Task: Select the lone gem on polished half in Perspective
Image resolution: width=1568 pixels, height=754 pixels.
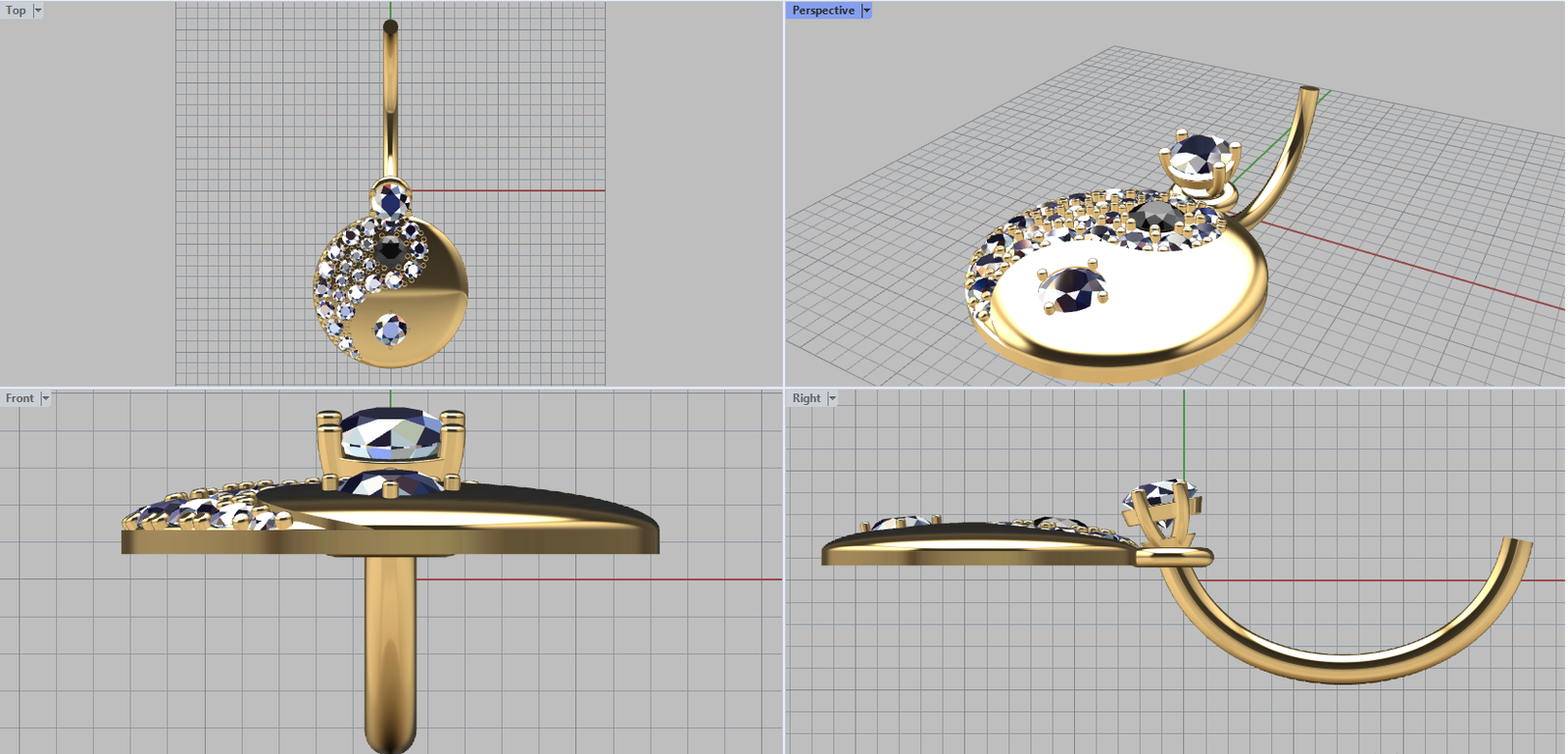Action: [x=1072, y=288]
